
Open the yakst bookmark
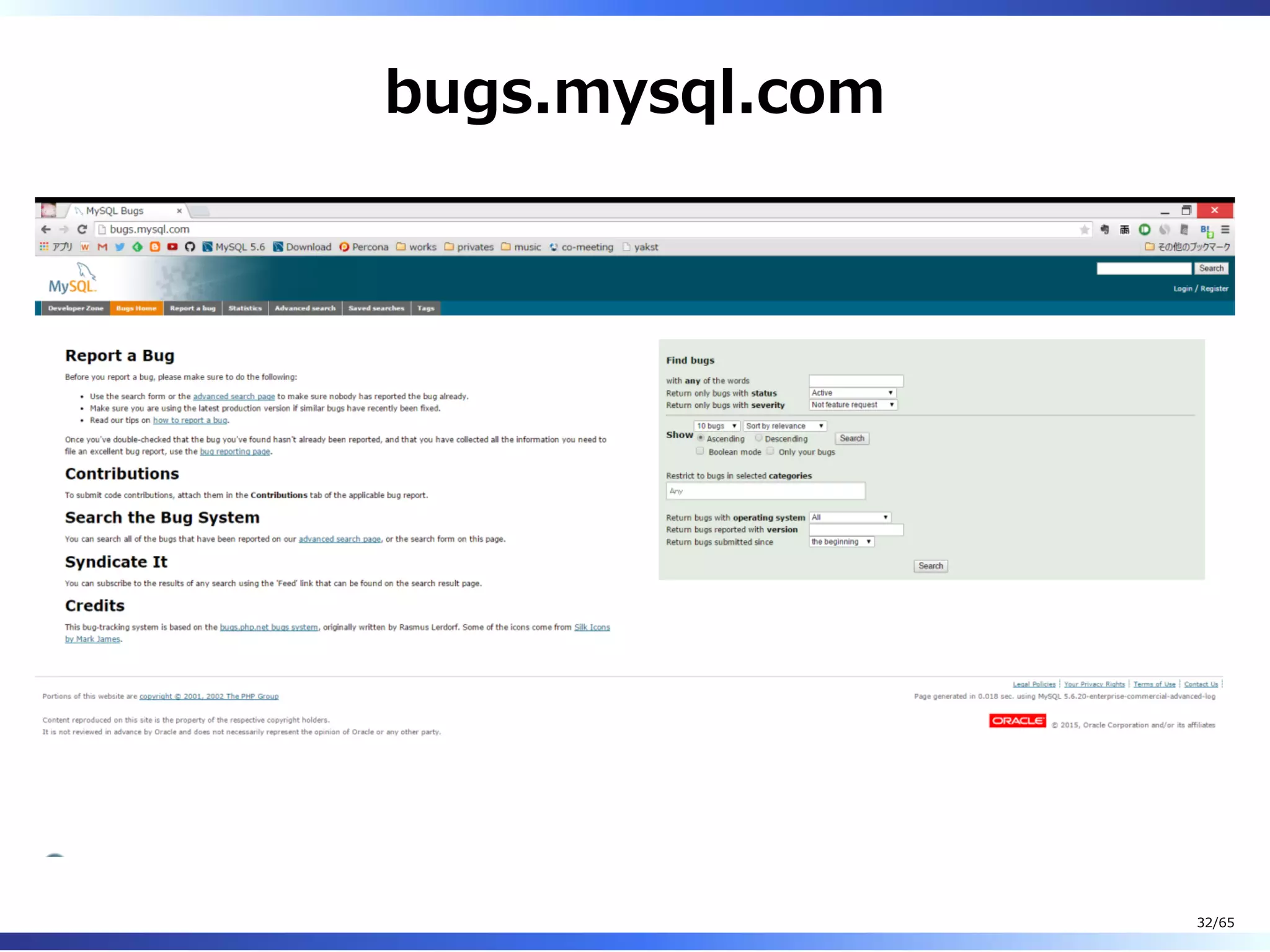click(640, 247)
